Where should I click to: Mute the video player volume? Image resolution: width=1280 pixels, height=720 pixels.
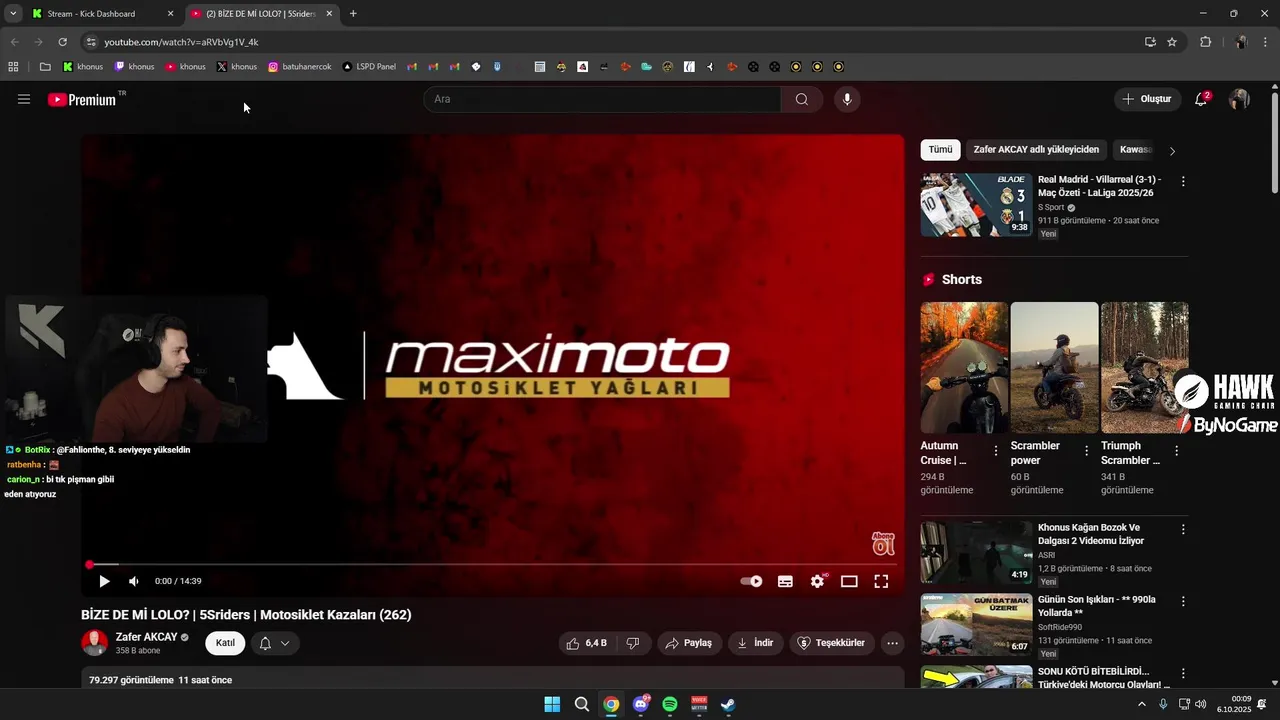pos(134,581)
